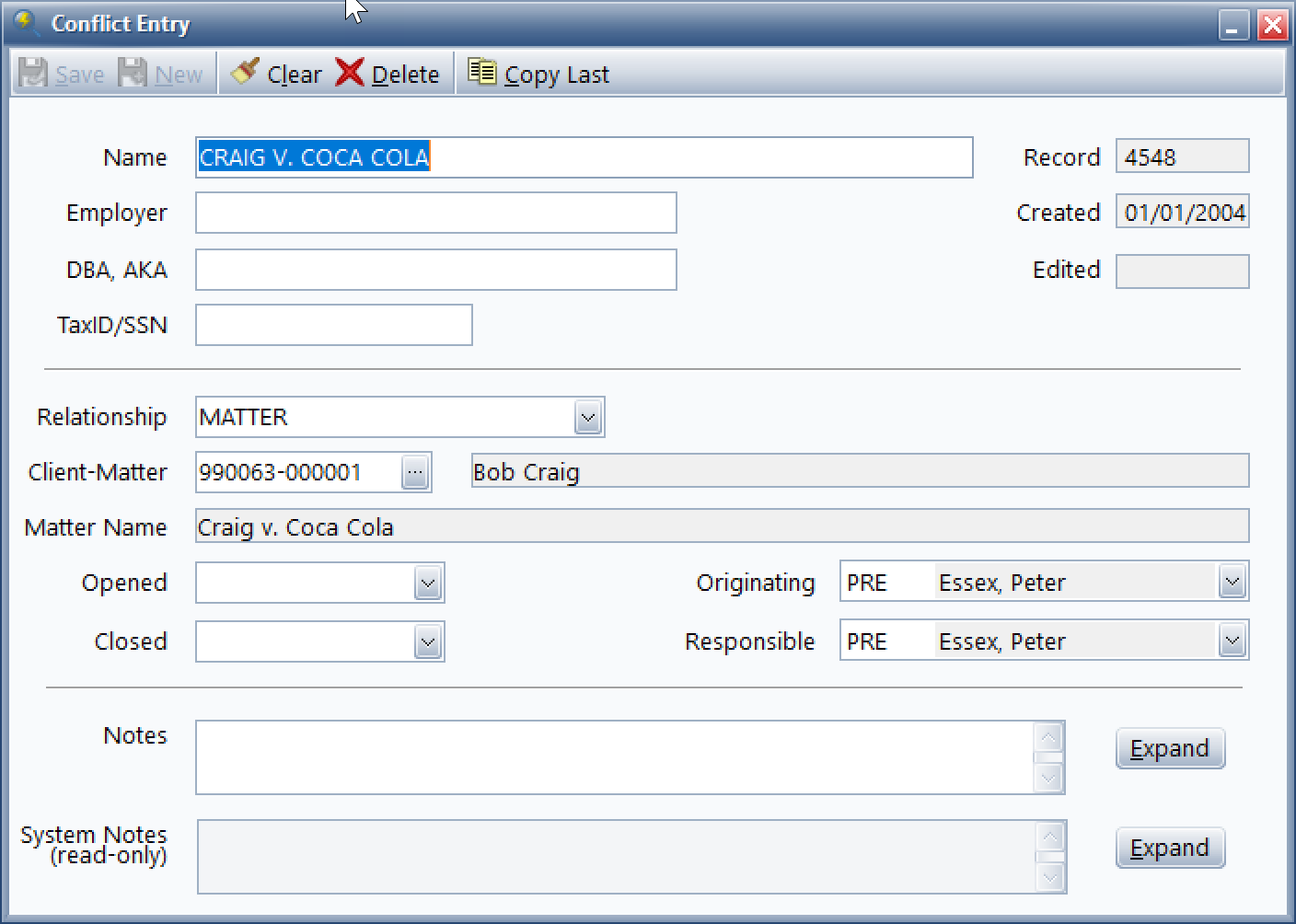Screen dimensions: 1296x924
Task: Open the Closed date dropdown arrow
Action: point(427,641)
